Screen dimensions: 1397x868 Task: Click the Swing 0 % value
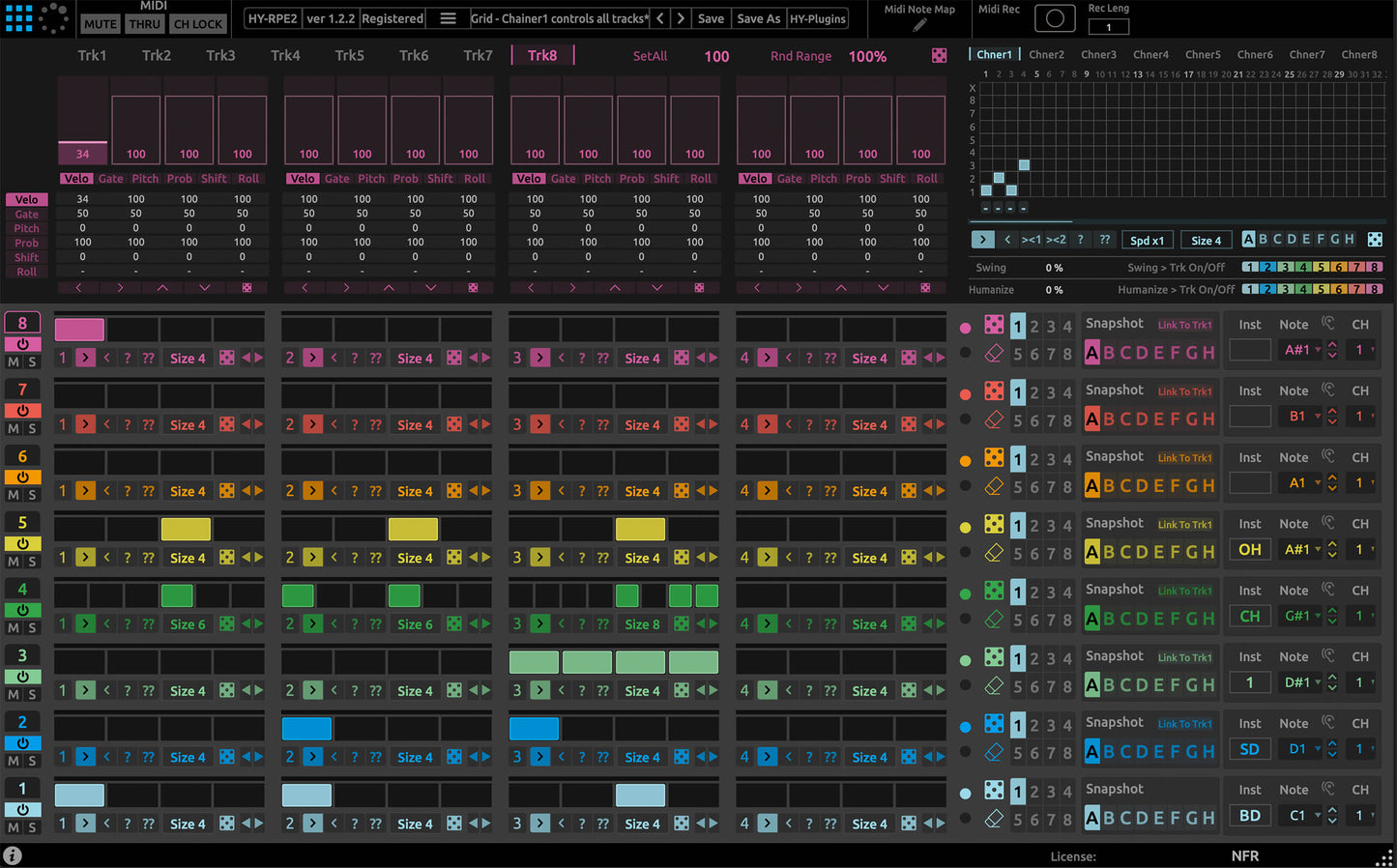1054,268
